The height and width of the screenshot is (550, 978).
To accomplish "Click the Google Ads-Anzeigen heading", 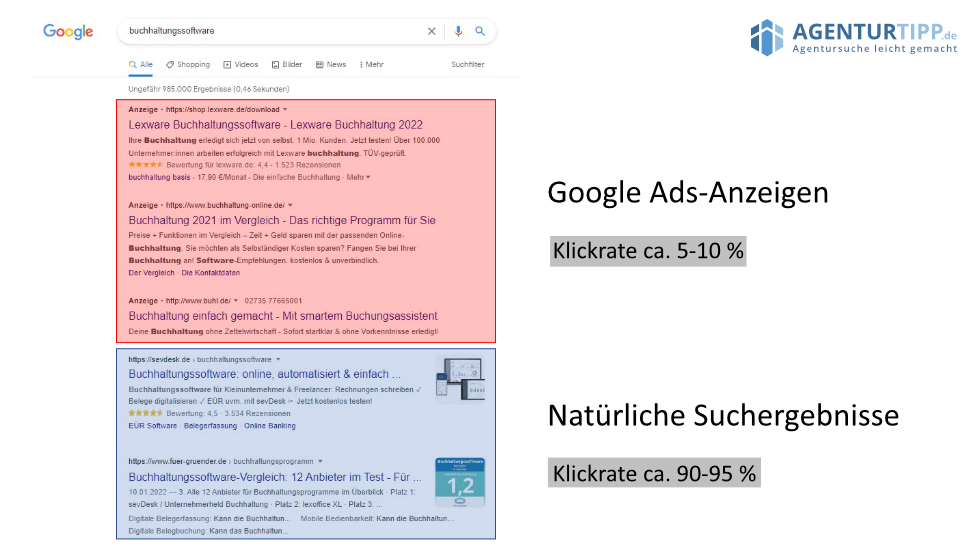I will click(688, 193).
